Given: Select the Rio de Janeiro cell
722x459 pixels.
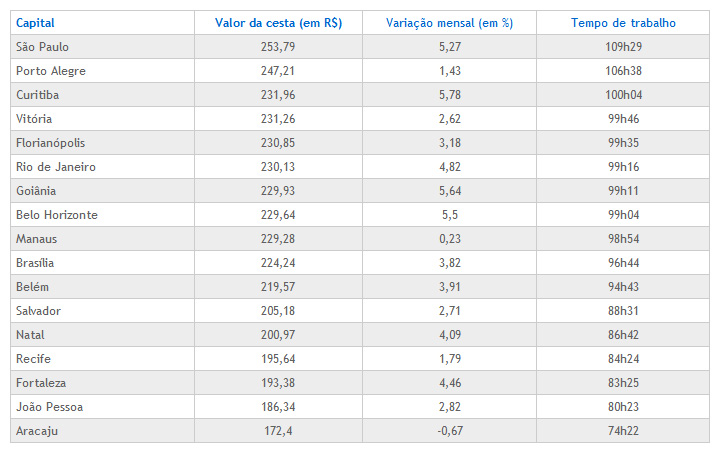Looking at the screenshot, I should coord(51,167).
